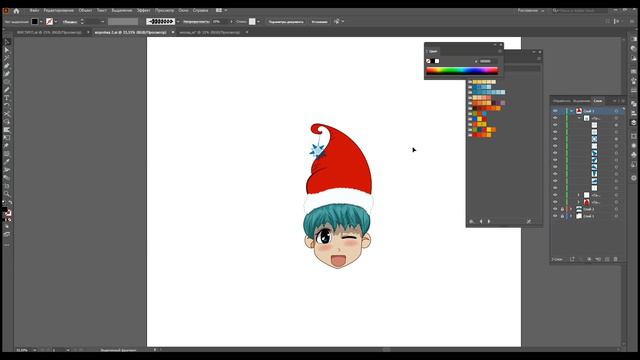640x360 pixels.
Task: Open the Stroke color dropdown in control bar
Action: [x=56, y=22]
